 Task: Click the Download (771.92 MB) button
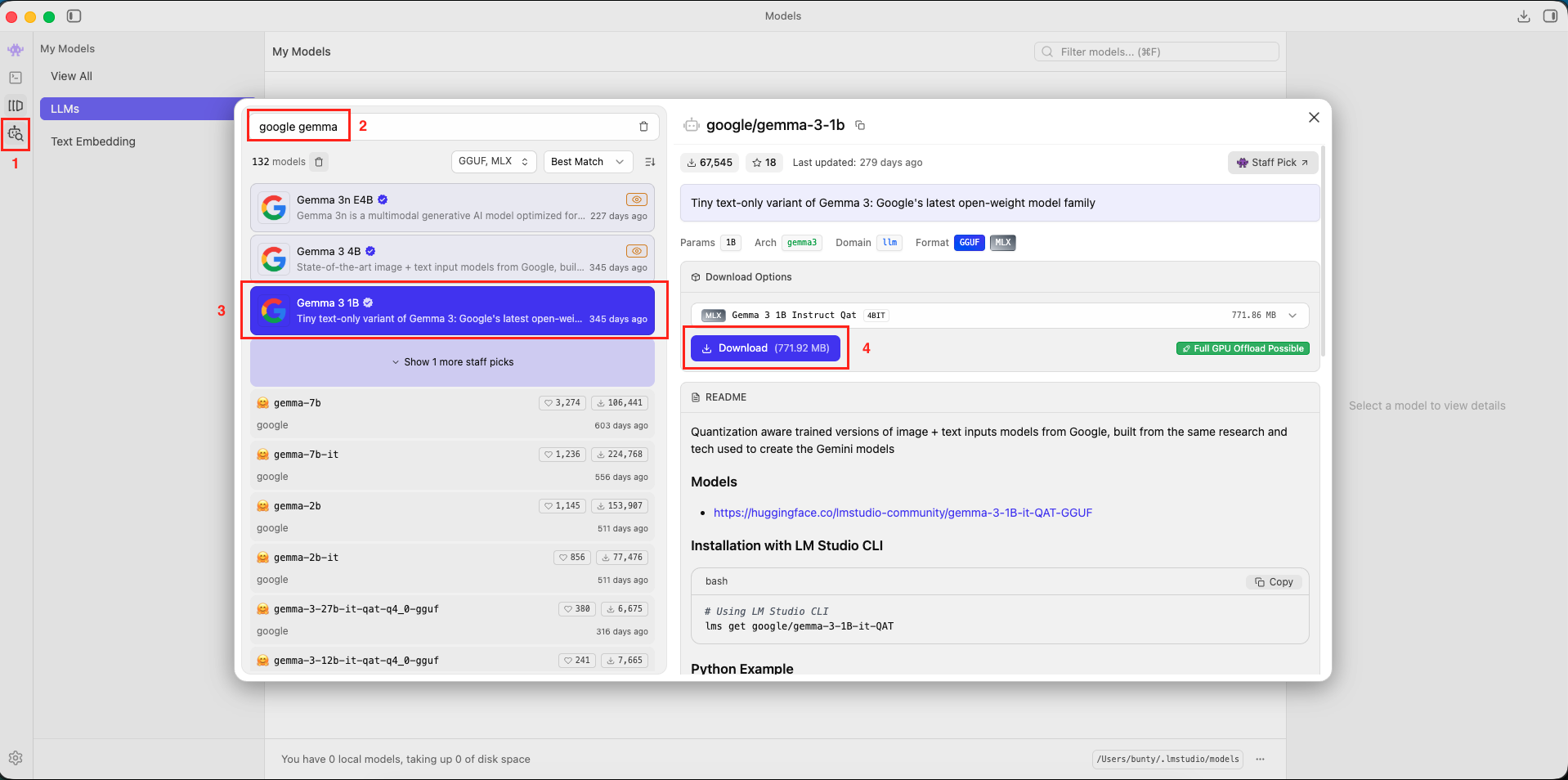coord(765,348)
